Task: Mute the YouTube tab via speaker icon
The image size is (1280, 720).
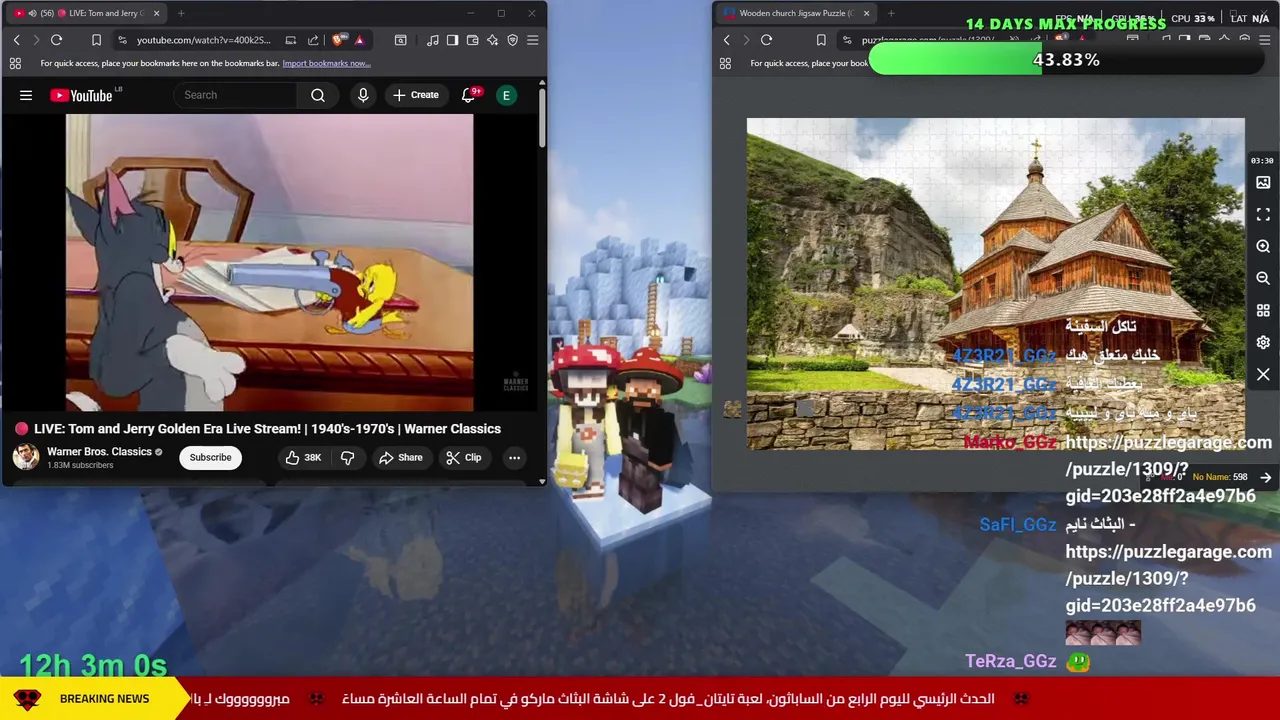Action: 32,13
